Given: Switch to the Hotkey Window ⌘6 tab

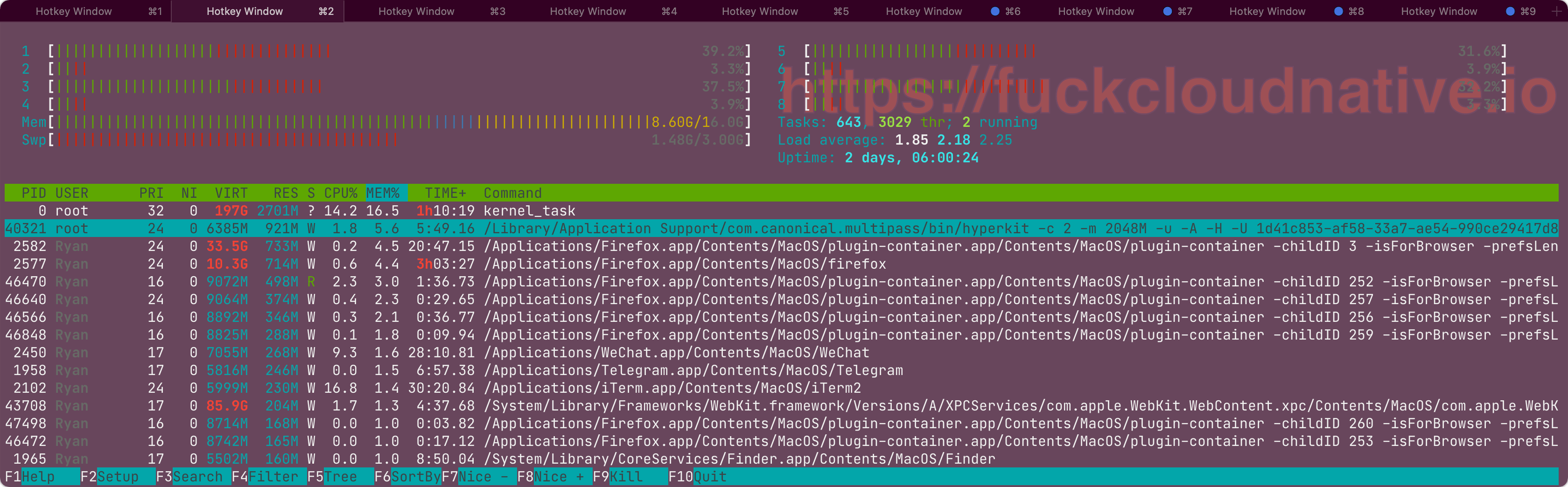Looking at the screenshot, I should coord(924,11).
